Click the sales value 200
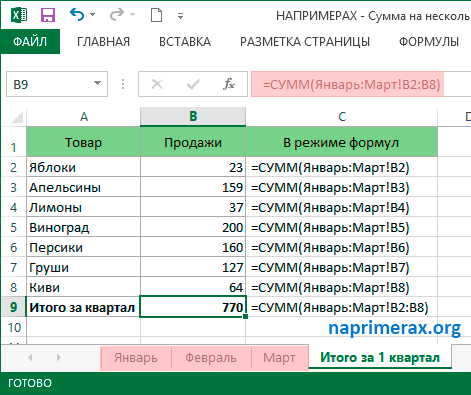This screenshot has width=471, height=395. tap(193, 227)
